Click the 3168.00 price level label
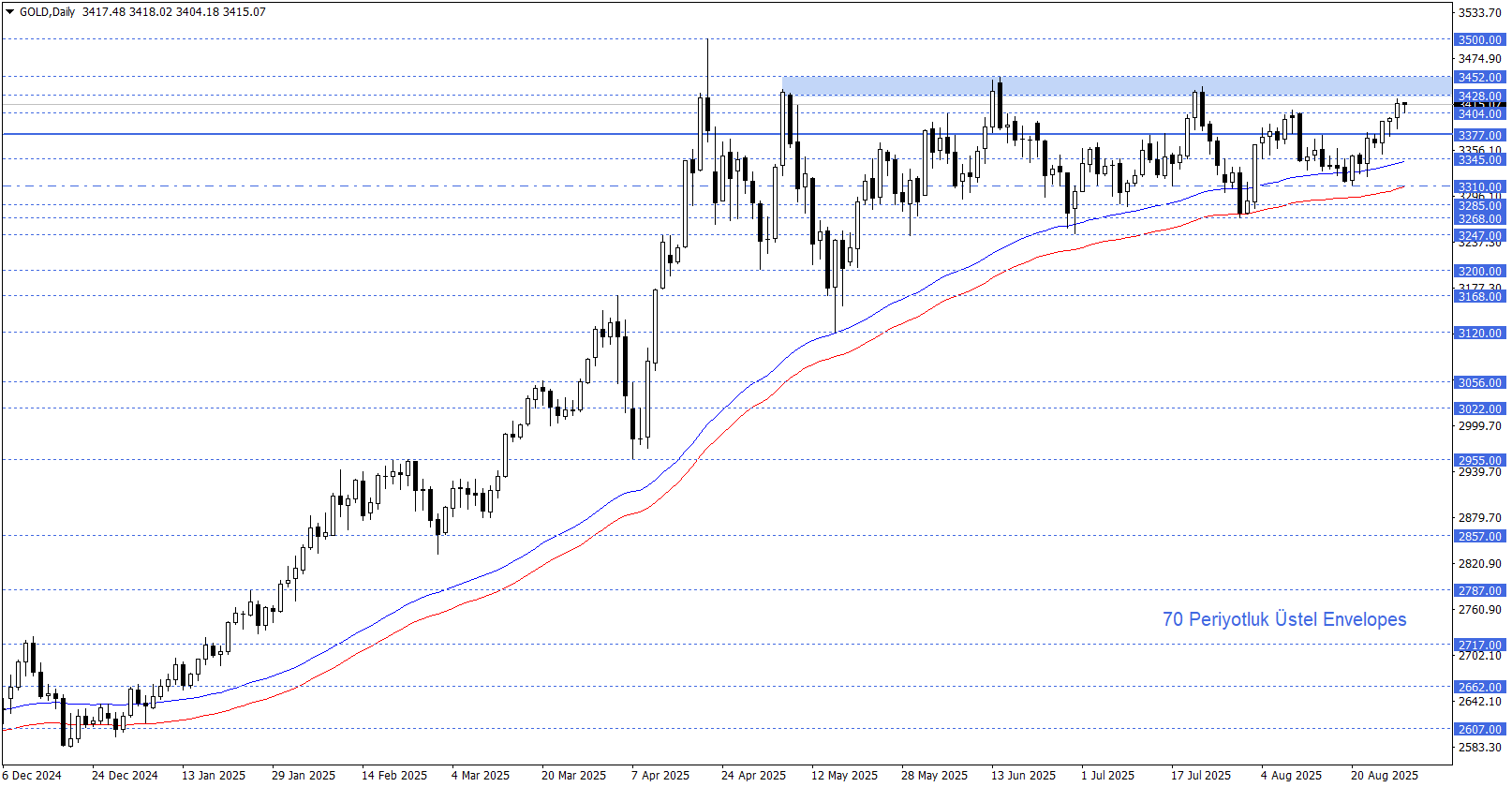Screen dimensions: 1512x787 pos(1480,296)
